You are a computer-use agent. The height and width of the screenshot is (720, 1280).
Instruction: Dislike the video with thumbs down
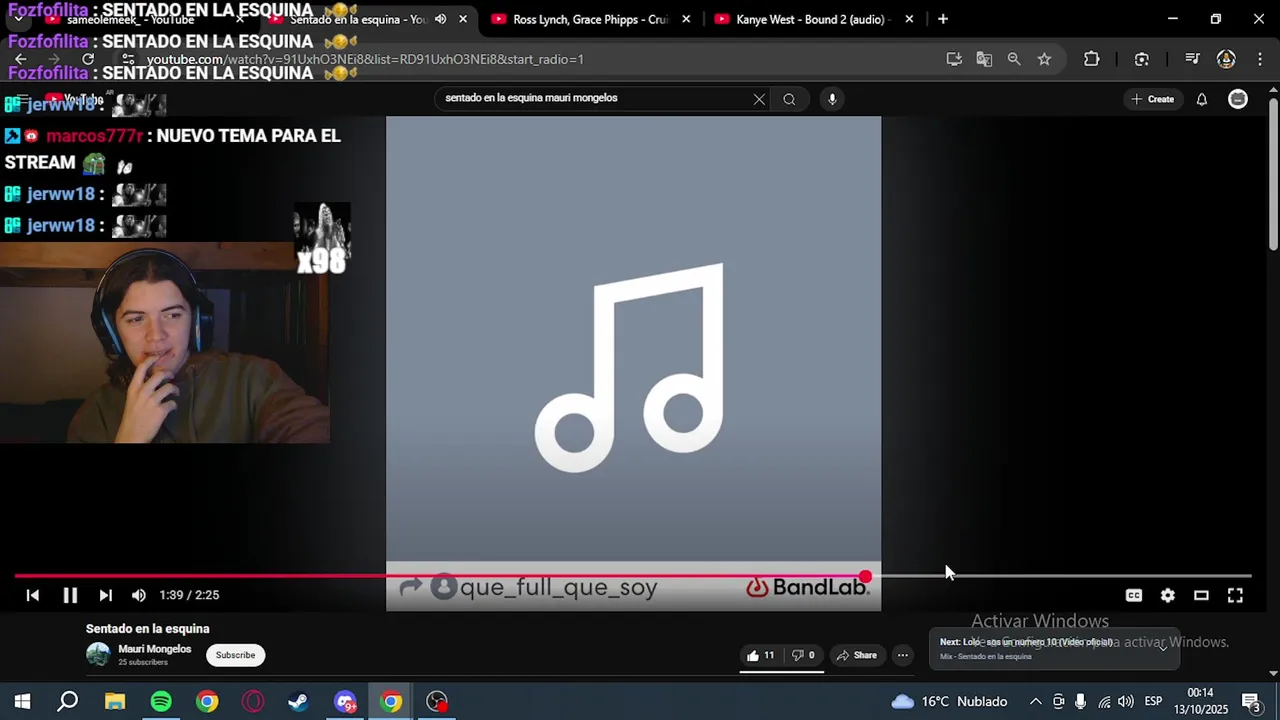pos(803,655)
